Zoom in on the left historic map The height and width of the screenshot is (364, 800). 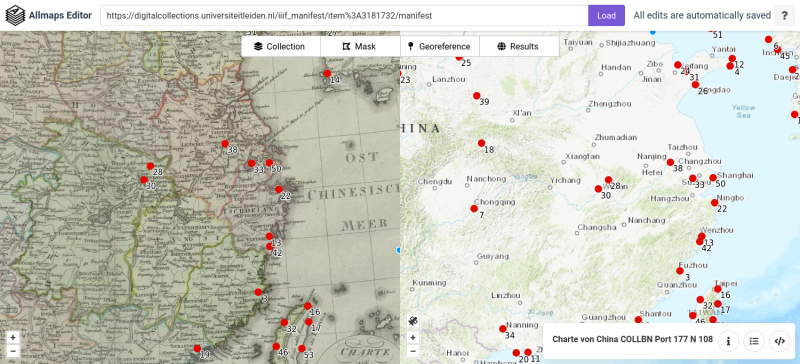13,337
